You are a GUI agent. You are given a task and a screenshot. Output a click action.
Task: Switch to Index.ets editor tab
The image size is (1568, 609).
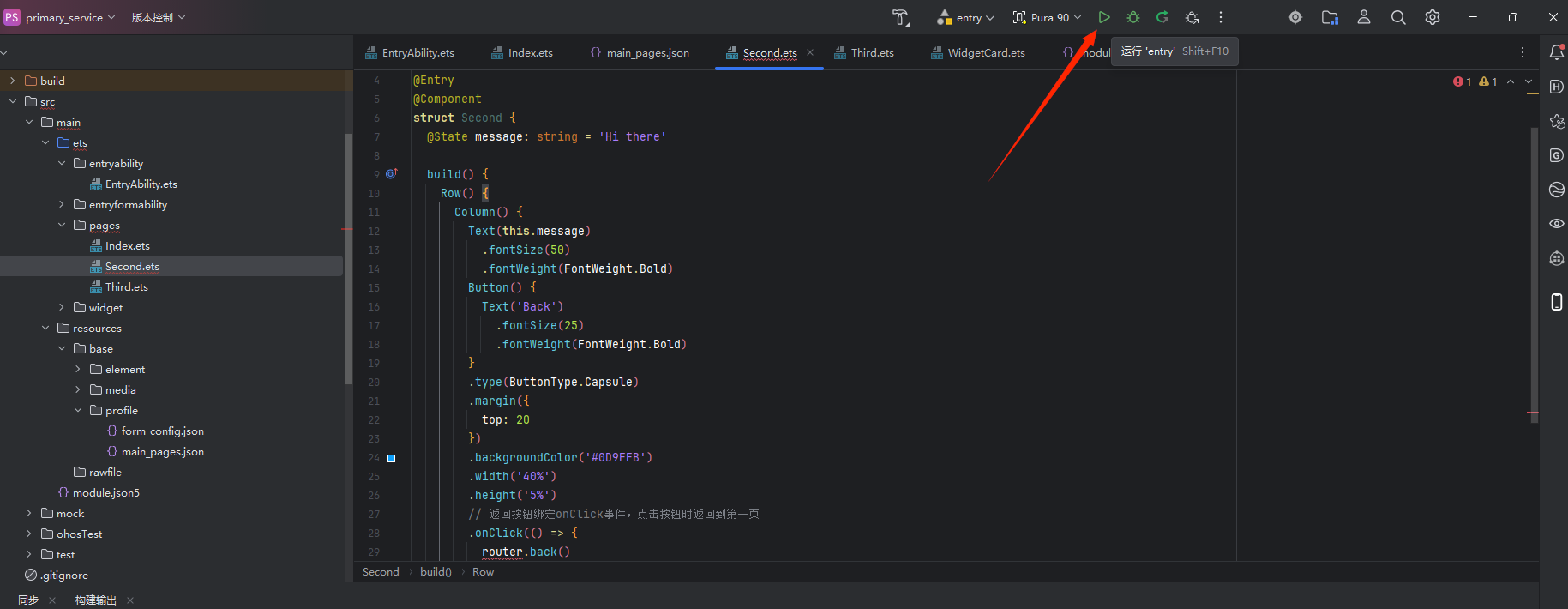522,52
